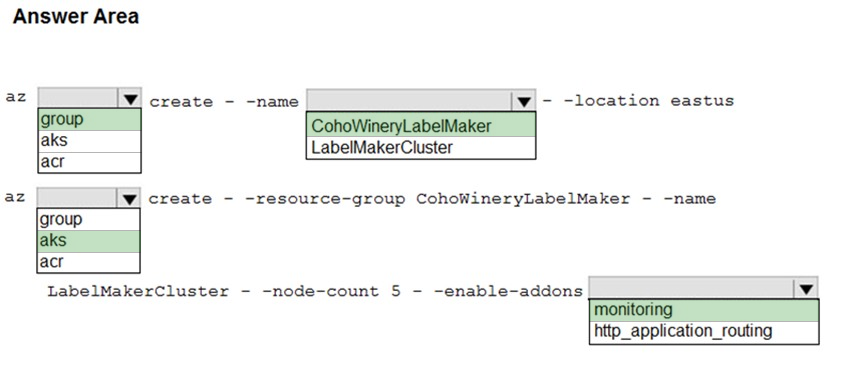
Task: Expand the resource group name dropdown arrow
Action: pos(523,101)
